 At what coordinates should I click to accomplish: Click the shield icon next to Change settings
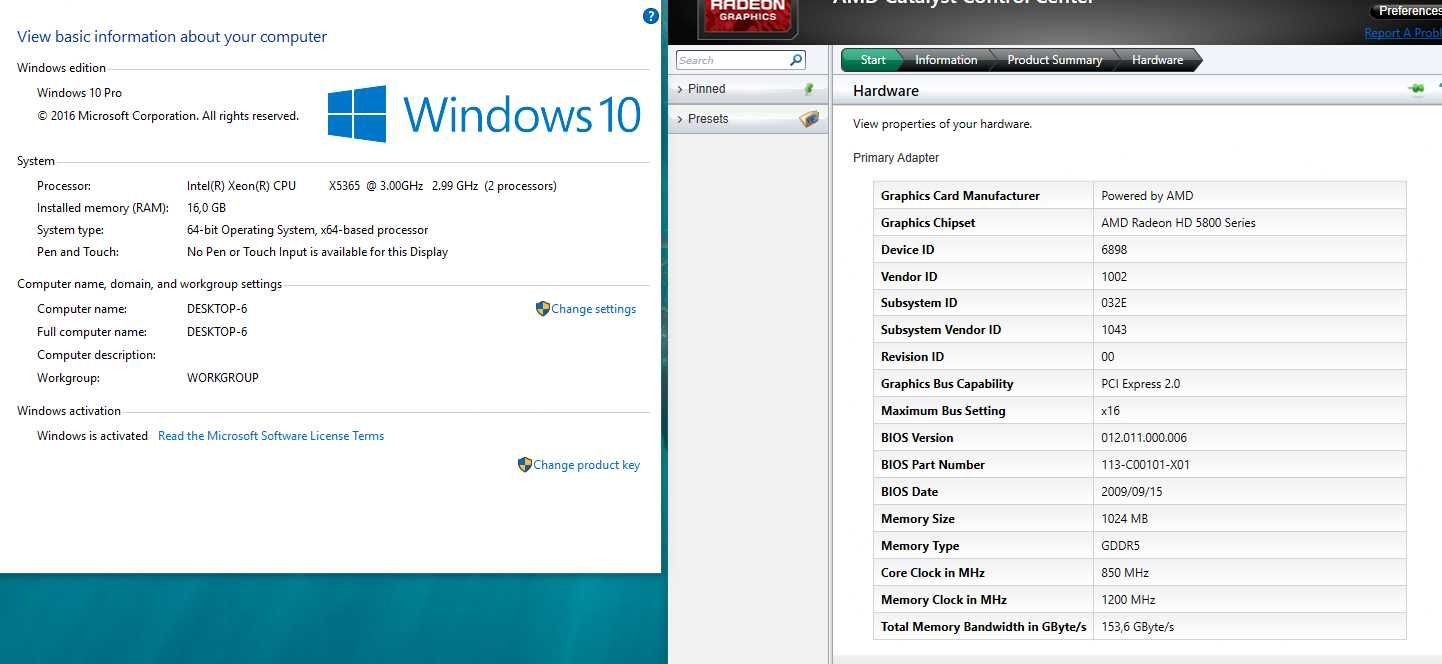point(543,309)
